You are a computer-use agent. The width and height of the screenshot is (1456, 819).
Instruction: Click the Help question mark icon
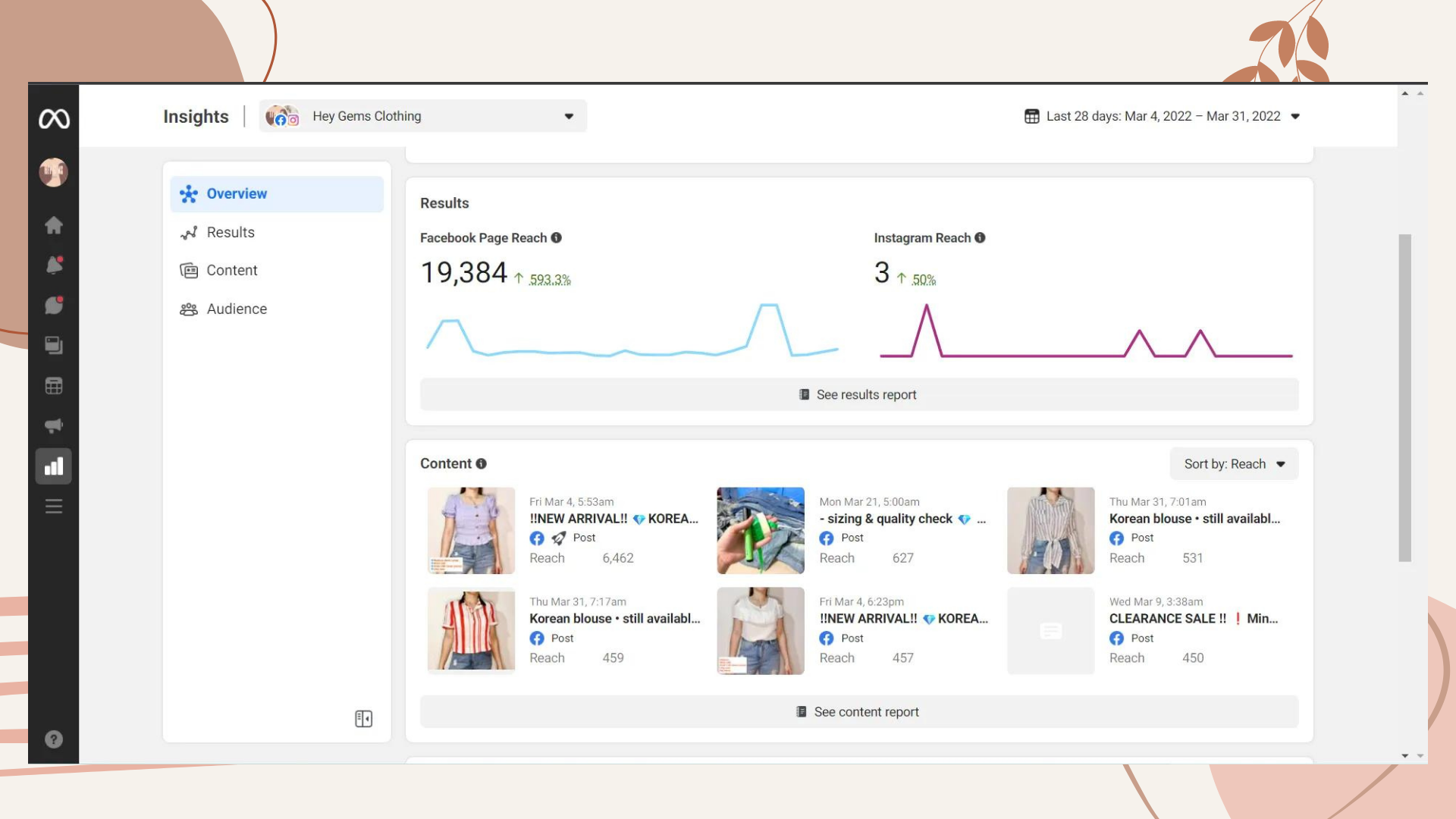[54, 739]
